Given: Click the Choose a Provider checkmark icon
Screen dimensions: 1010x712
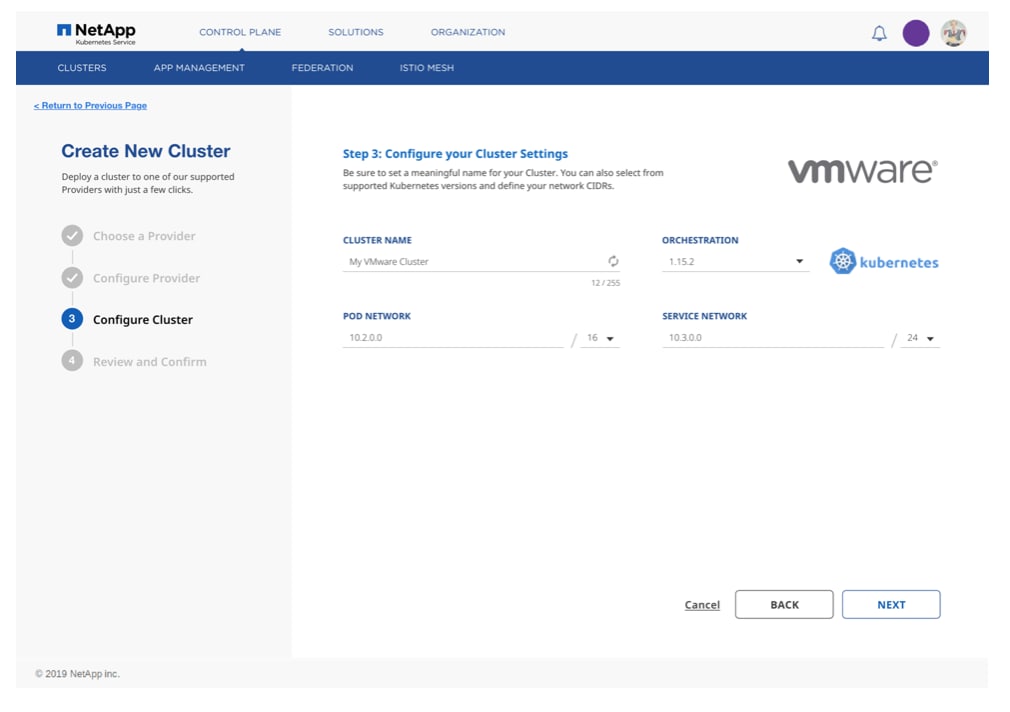Looking at the screenshot, I should click(x=72, y=236).
